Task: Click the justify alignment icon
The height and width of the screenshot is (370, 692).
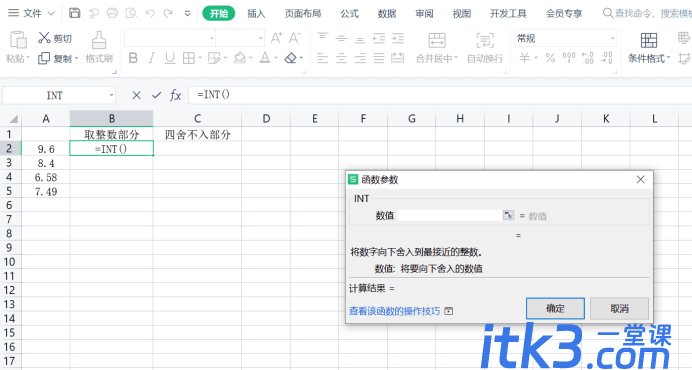Action: [379, 58]
